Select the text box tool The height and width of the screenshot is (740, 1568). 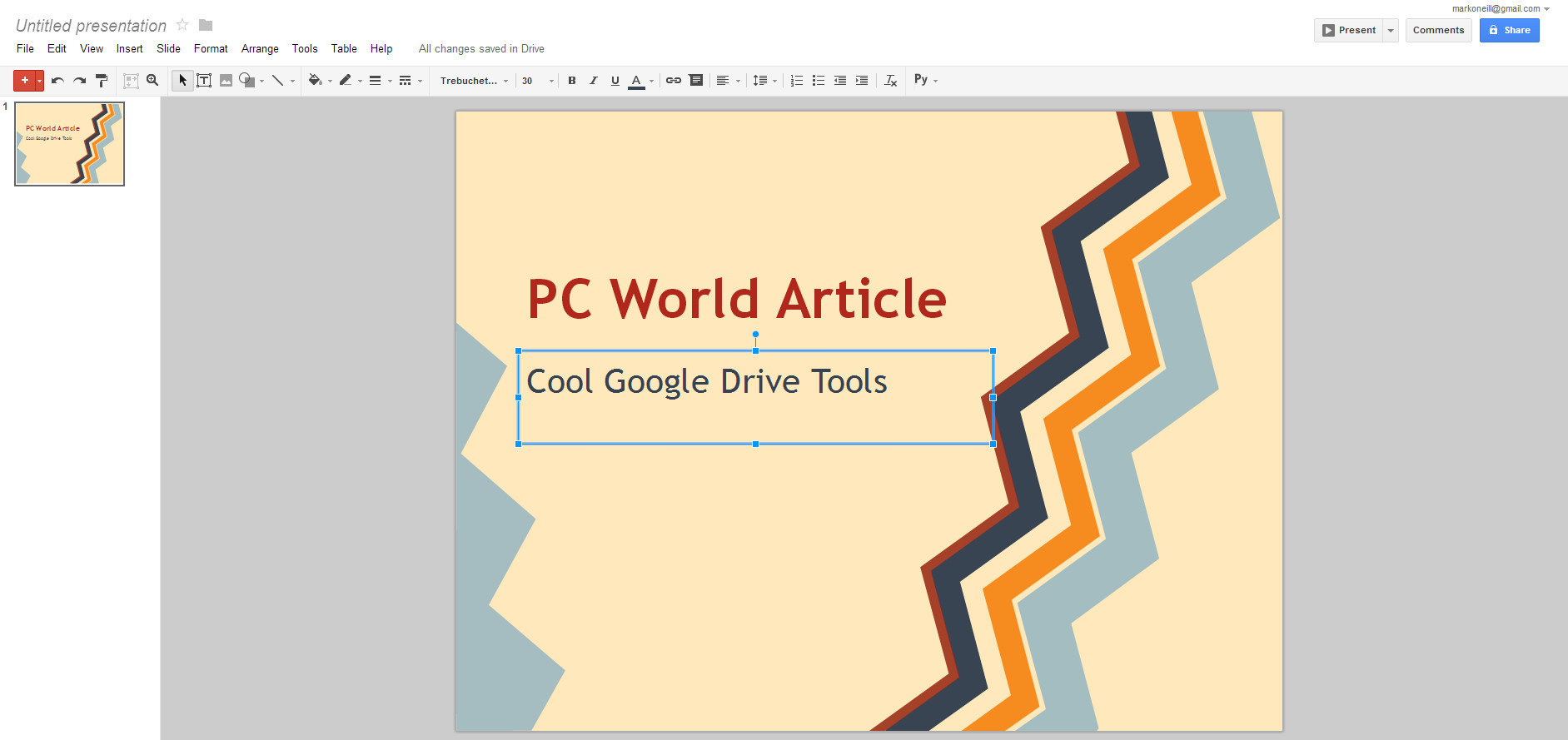(204, 81)
